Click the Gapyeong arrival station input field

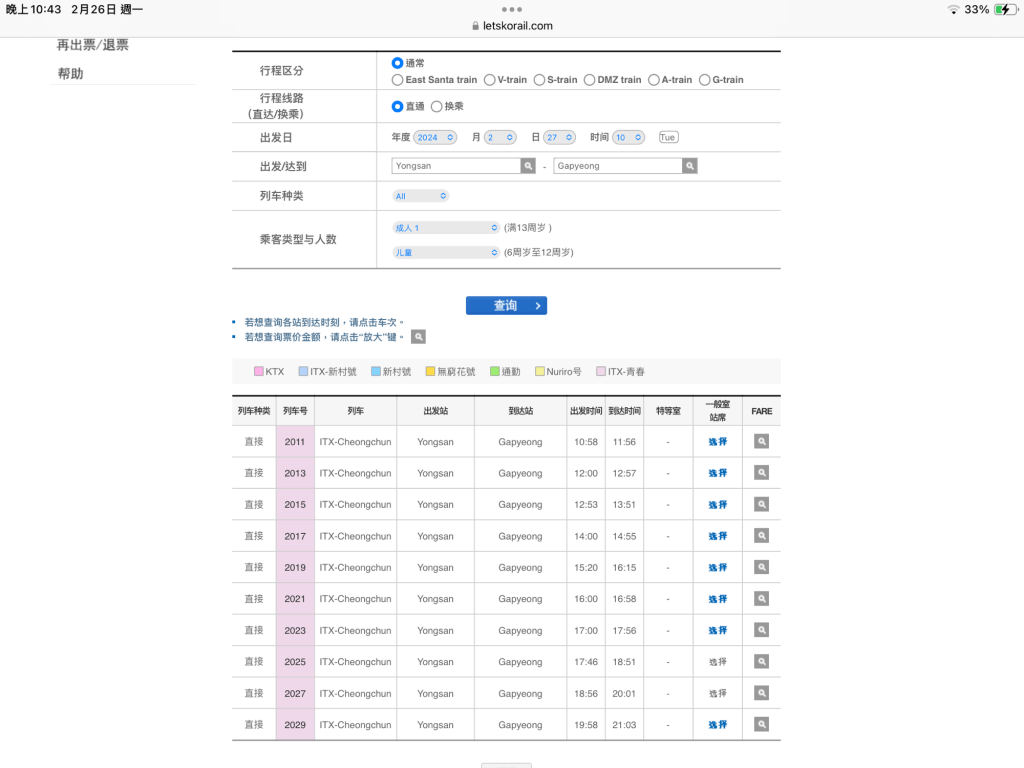click(x=617, y=166)
